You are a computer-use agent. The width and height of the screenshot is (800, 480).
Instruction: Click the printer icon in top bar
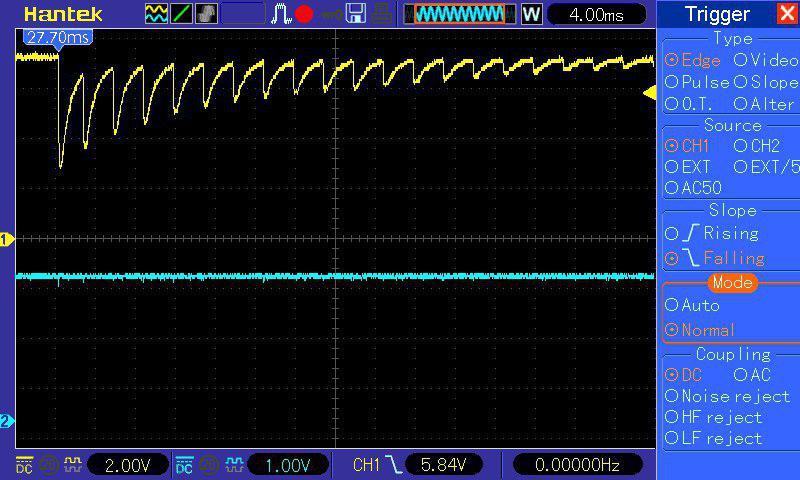point(381,14)
